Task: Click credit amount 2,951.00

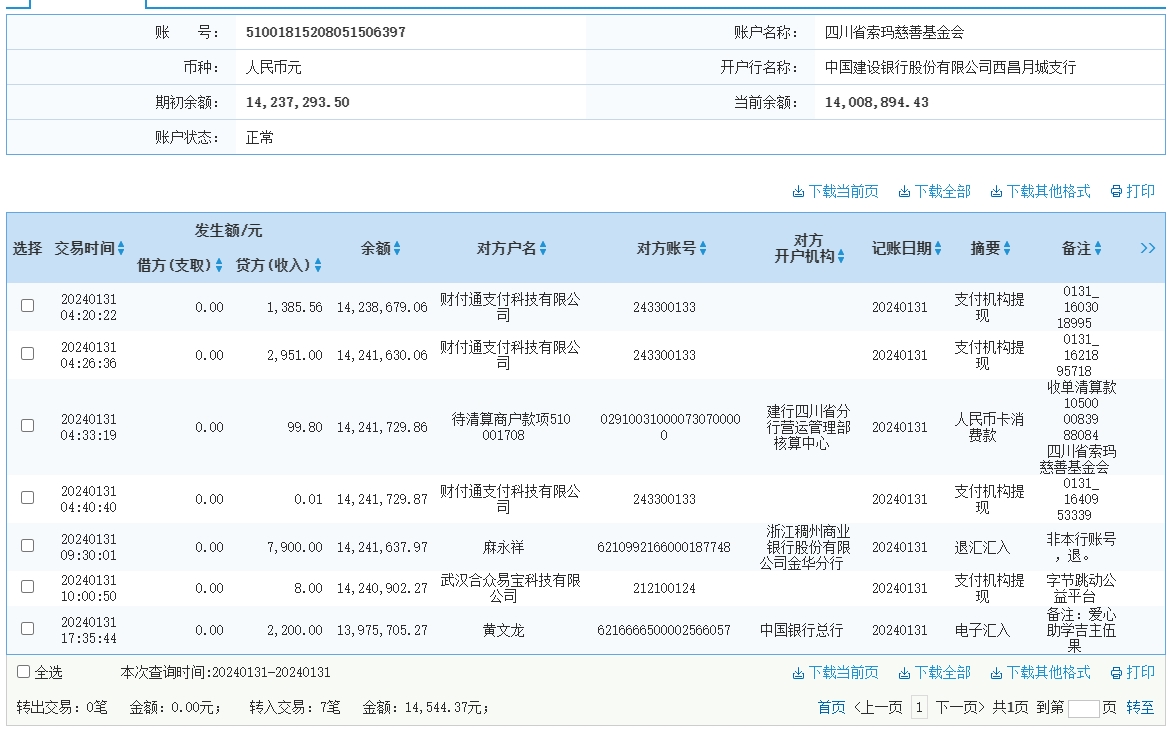Action: coord(294,355)
